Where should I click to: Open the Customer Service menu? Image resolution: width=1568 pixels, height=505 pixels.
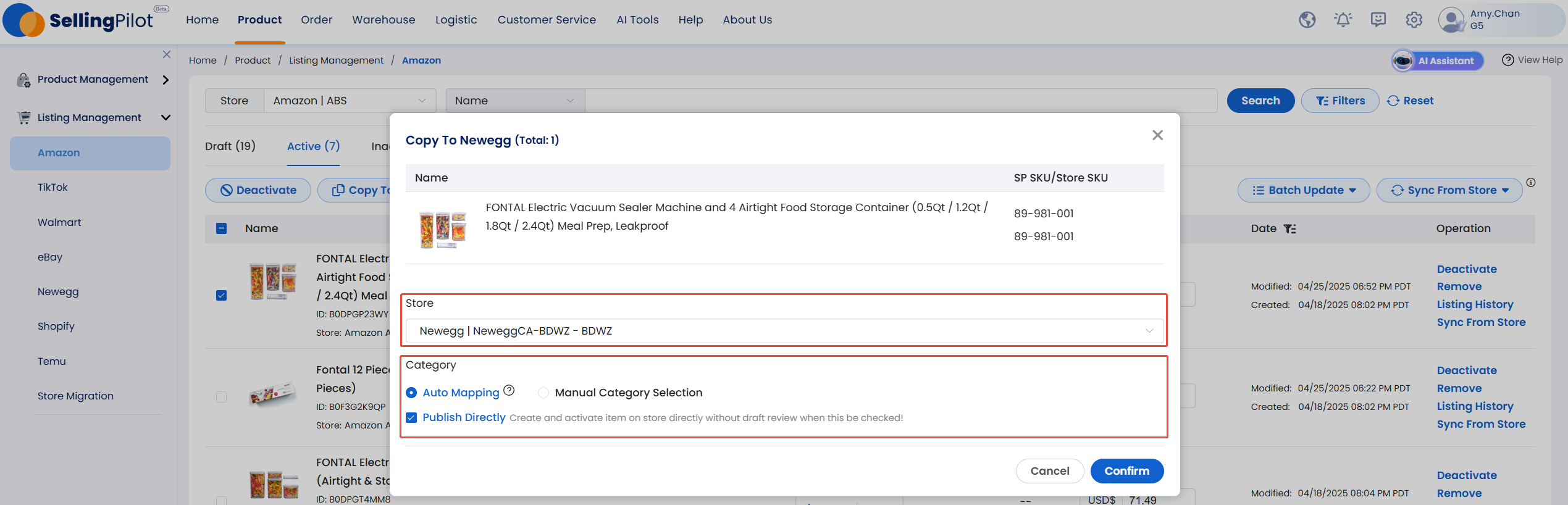[x=547, y=20]
